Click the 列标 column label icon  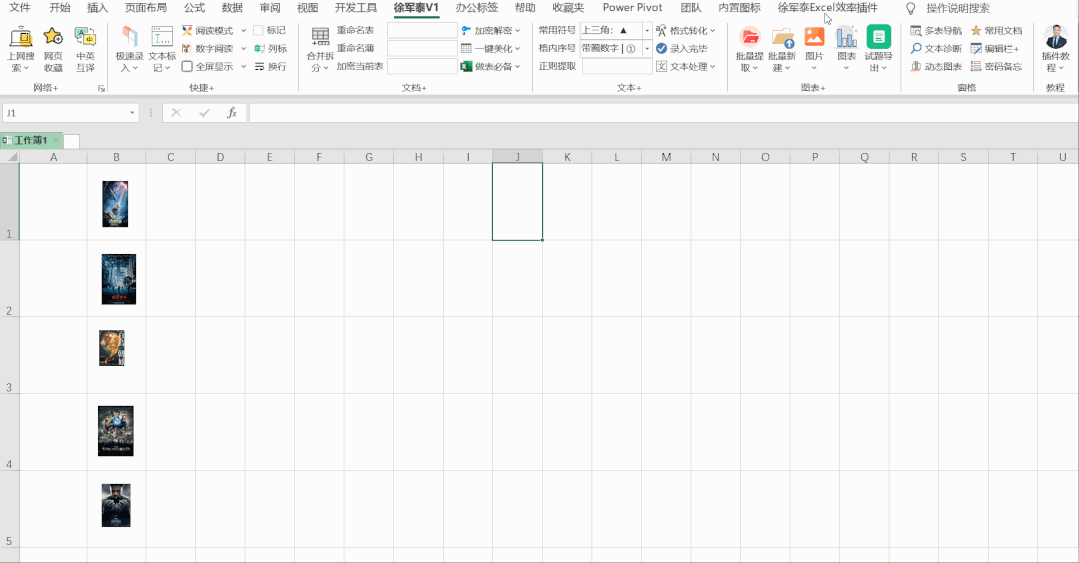point(259,48)
